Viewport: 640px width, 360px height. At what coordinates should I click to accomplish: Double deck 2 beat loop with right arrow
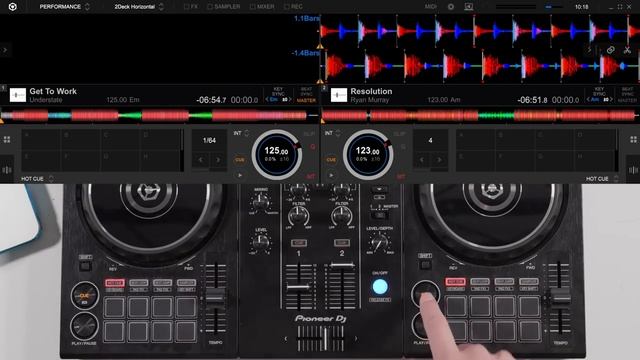[x=439, y=160]
